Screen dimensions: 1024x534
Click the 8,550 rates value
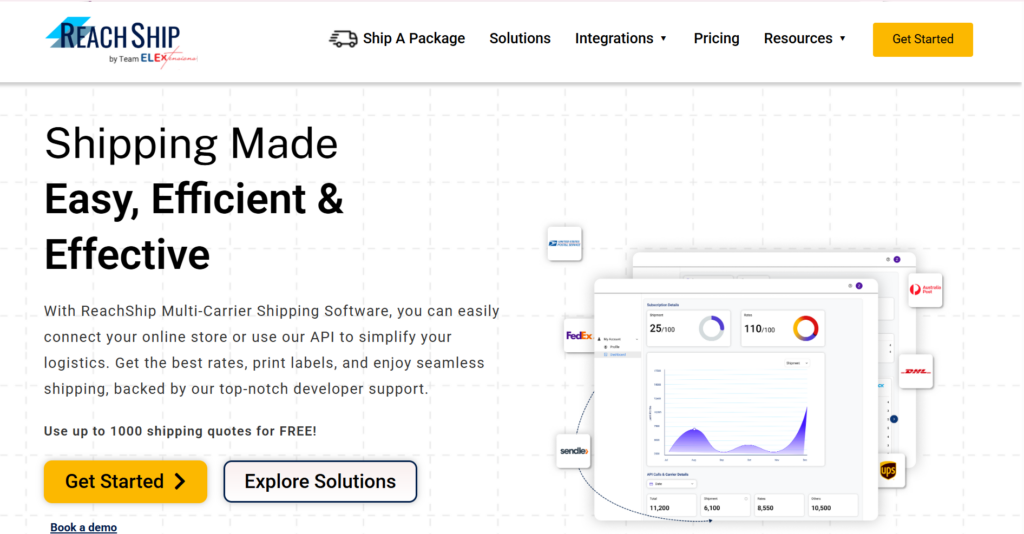(765, 508)
